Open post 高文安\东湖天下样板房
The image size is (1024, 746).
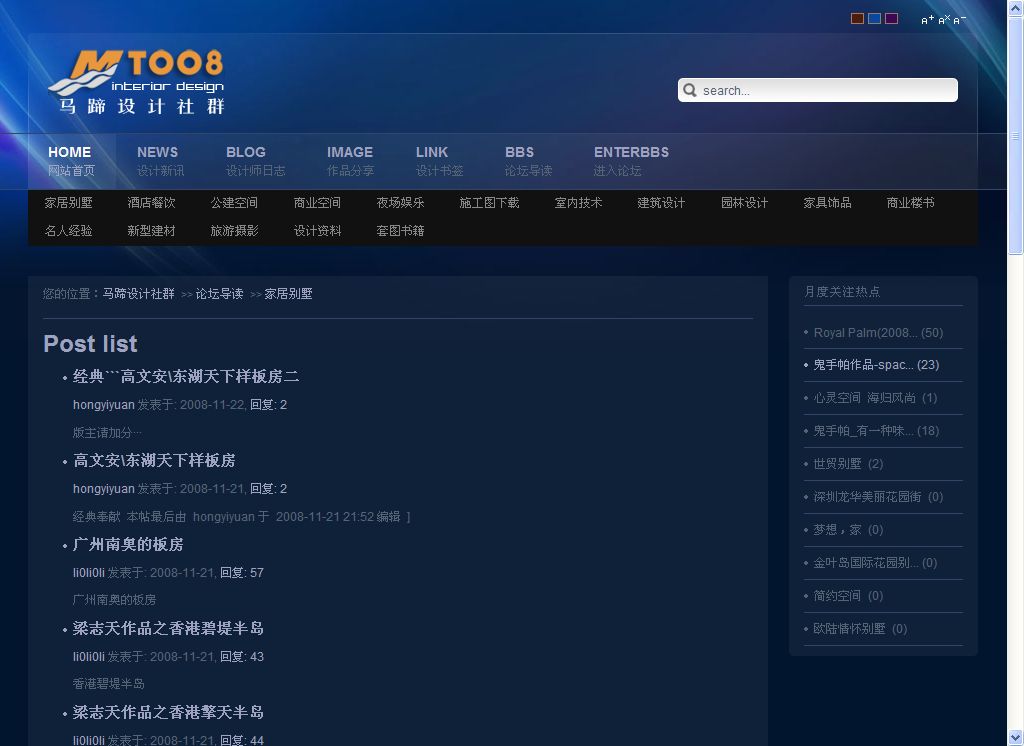click(154, 461)
